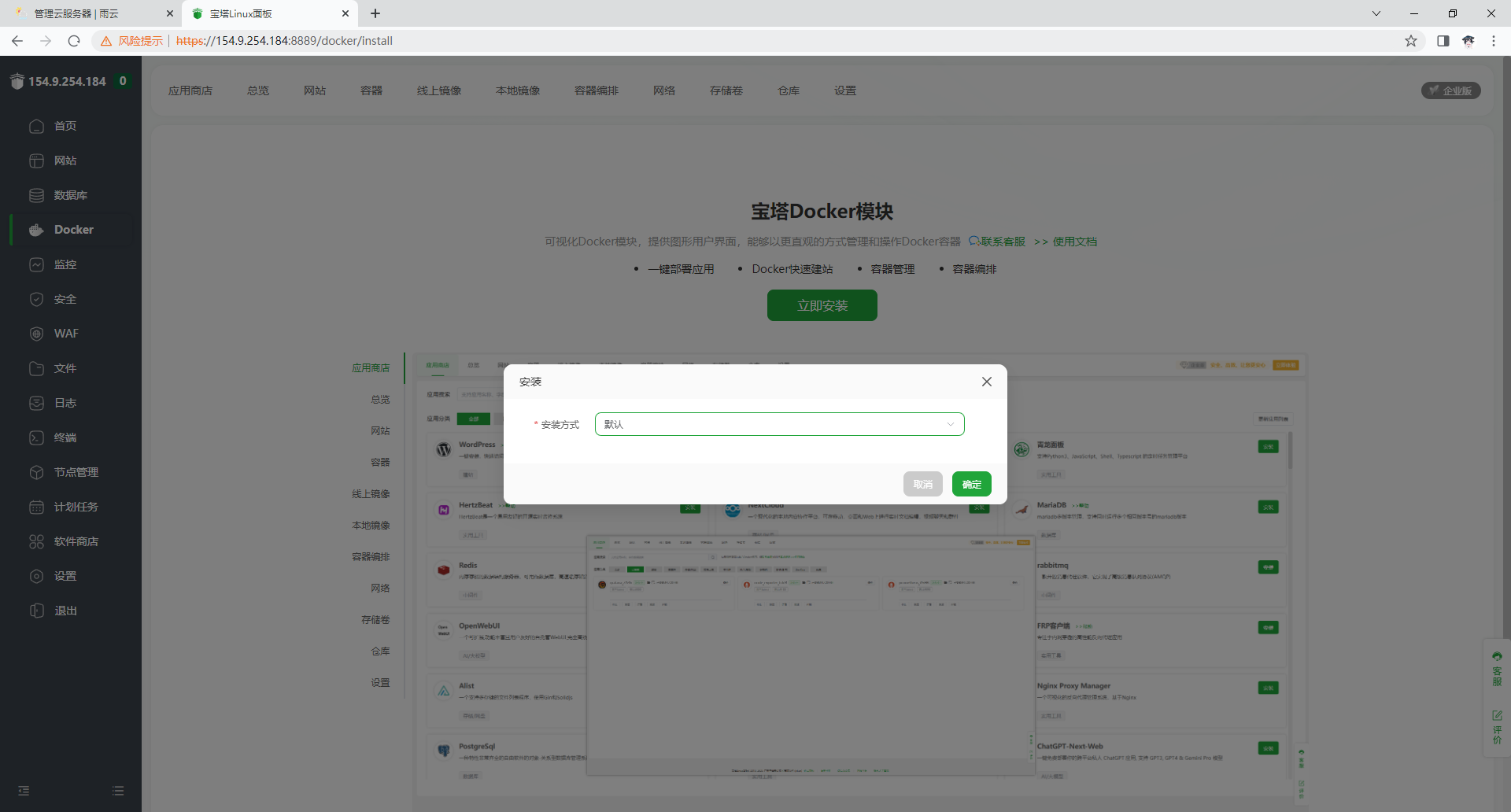Click the 监控 monitoring icon
The width and height of the screenshot is (1511, 812).
pyautogui.click(x=36, y=264)
